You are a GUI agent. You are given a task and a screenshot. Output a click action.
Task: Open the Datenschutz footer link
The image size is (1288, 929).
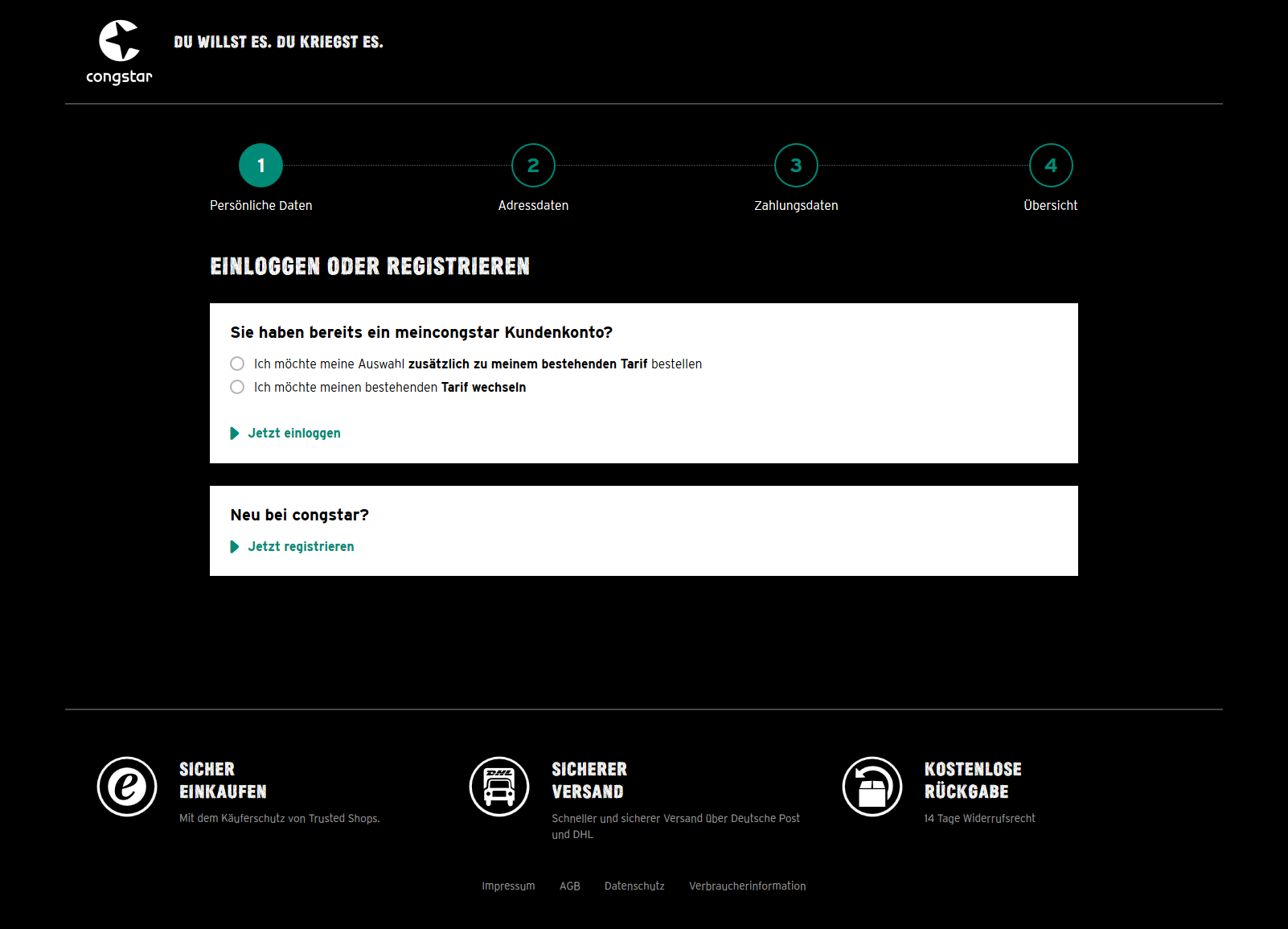click(634, 886)
